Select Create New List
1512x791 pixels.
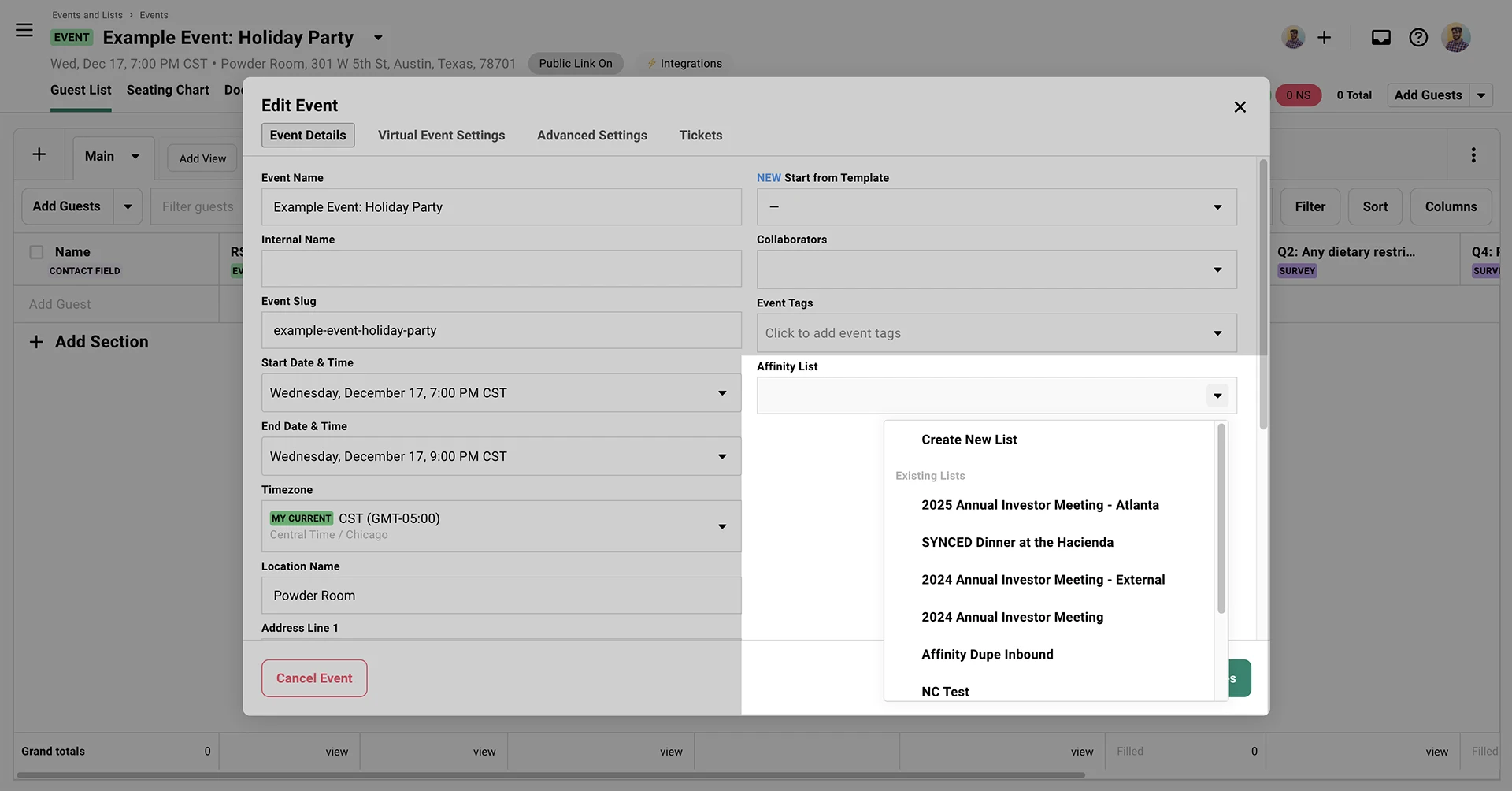[969, 439]
